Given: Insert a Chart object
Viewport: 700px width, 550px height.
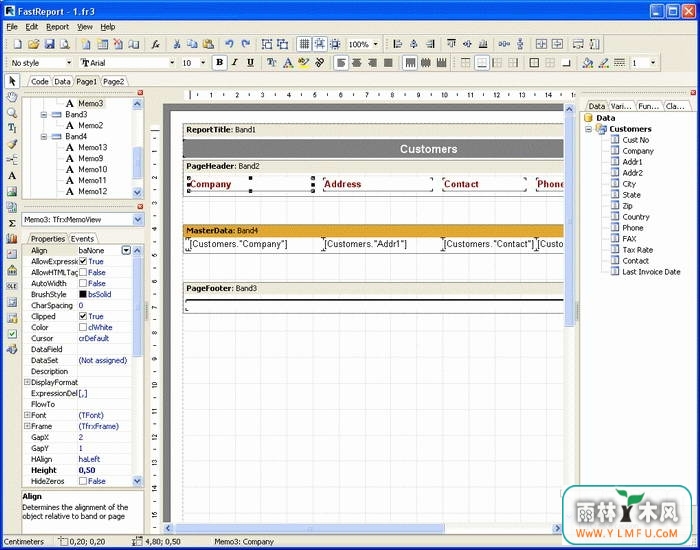Looking at the screenshot, I should click(12, 238).
